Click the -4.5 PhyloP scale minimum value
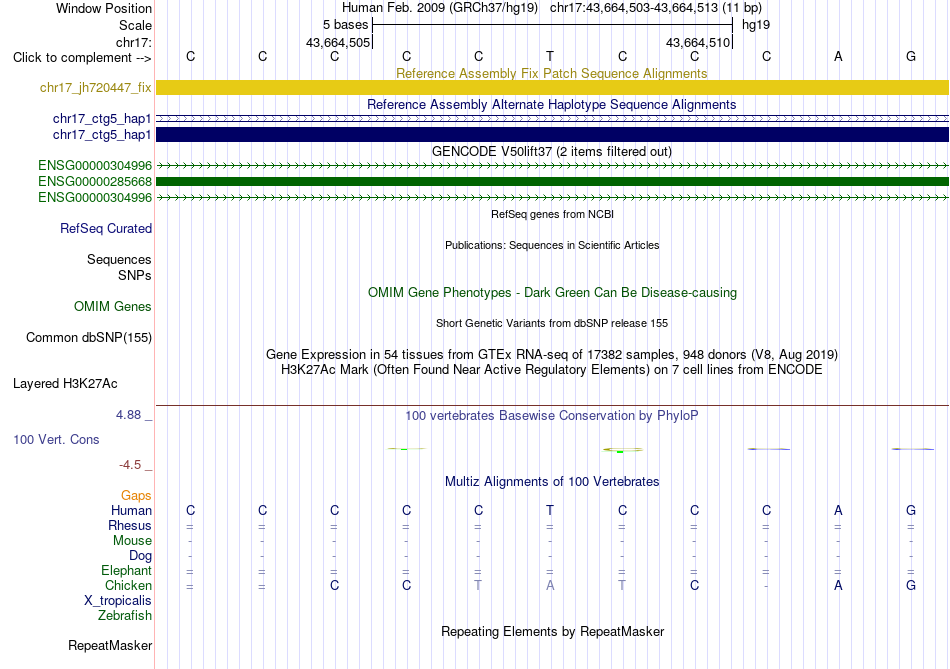 (130, 465)
